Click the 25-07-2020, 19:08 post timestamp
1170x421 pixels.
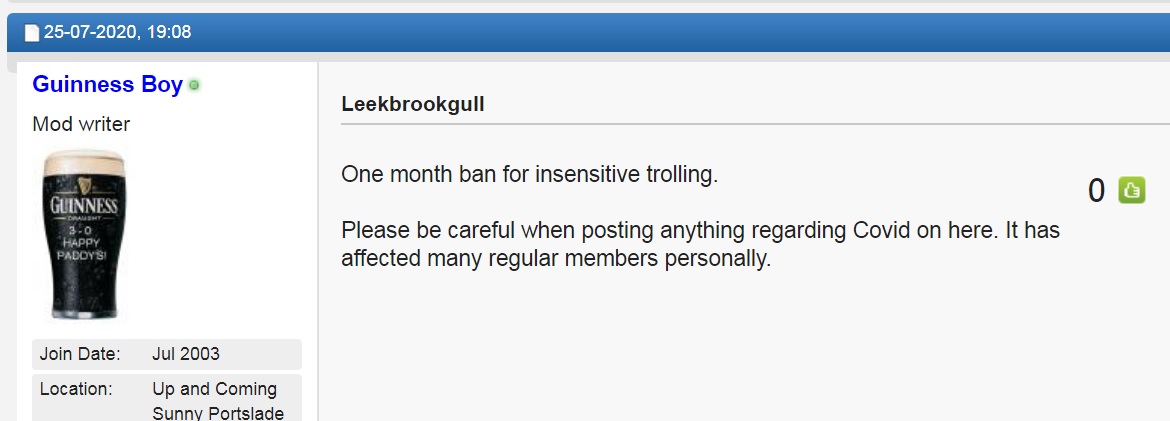point(117,32)
